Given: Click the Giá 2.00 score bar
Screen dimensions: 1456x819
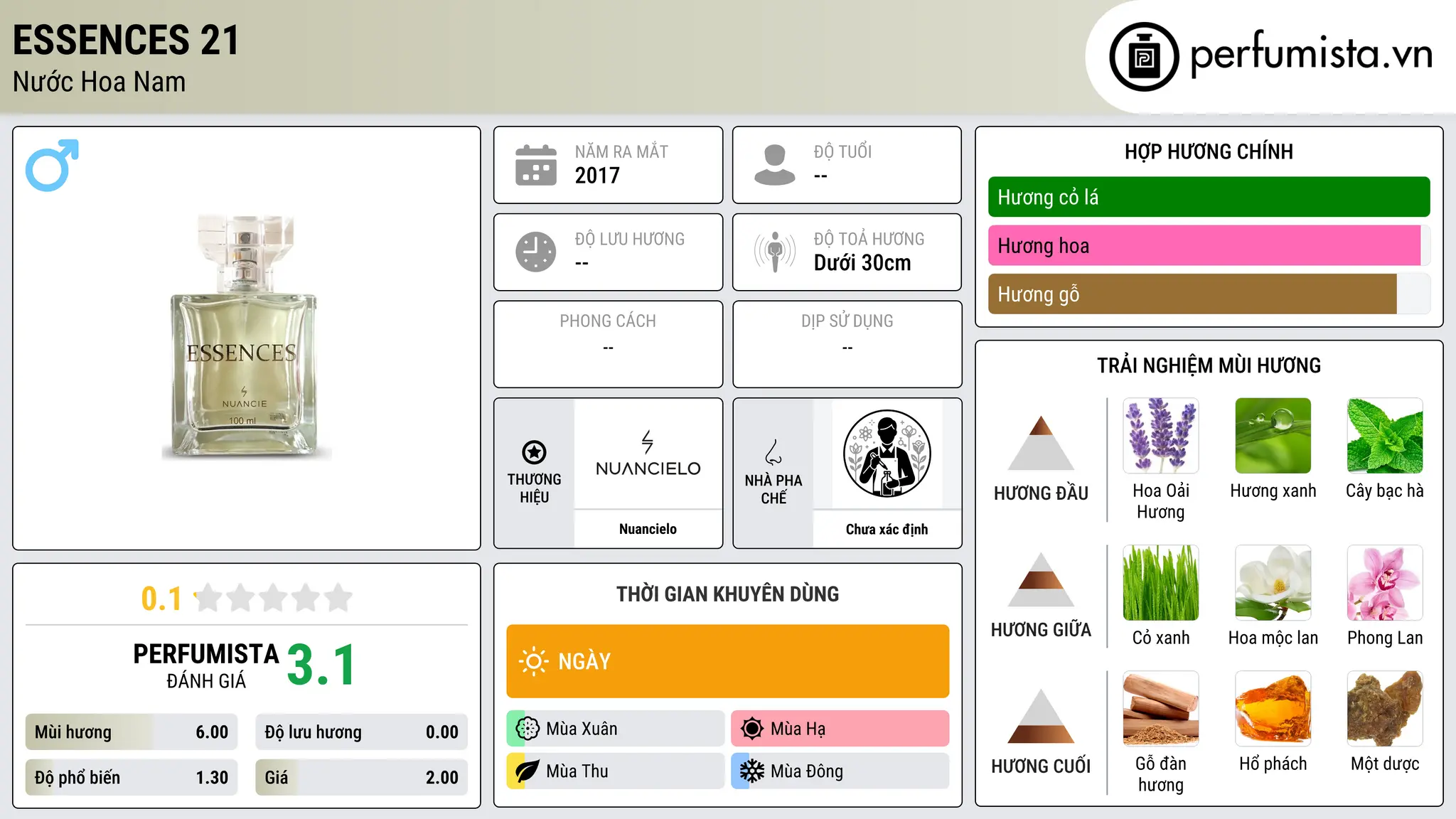Looking at the screenshot, I should click(362, 778).
